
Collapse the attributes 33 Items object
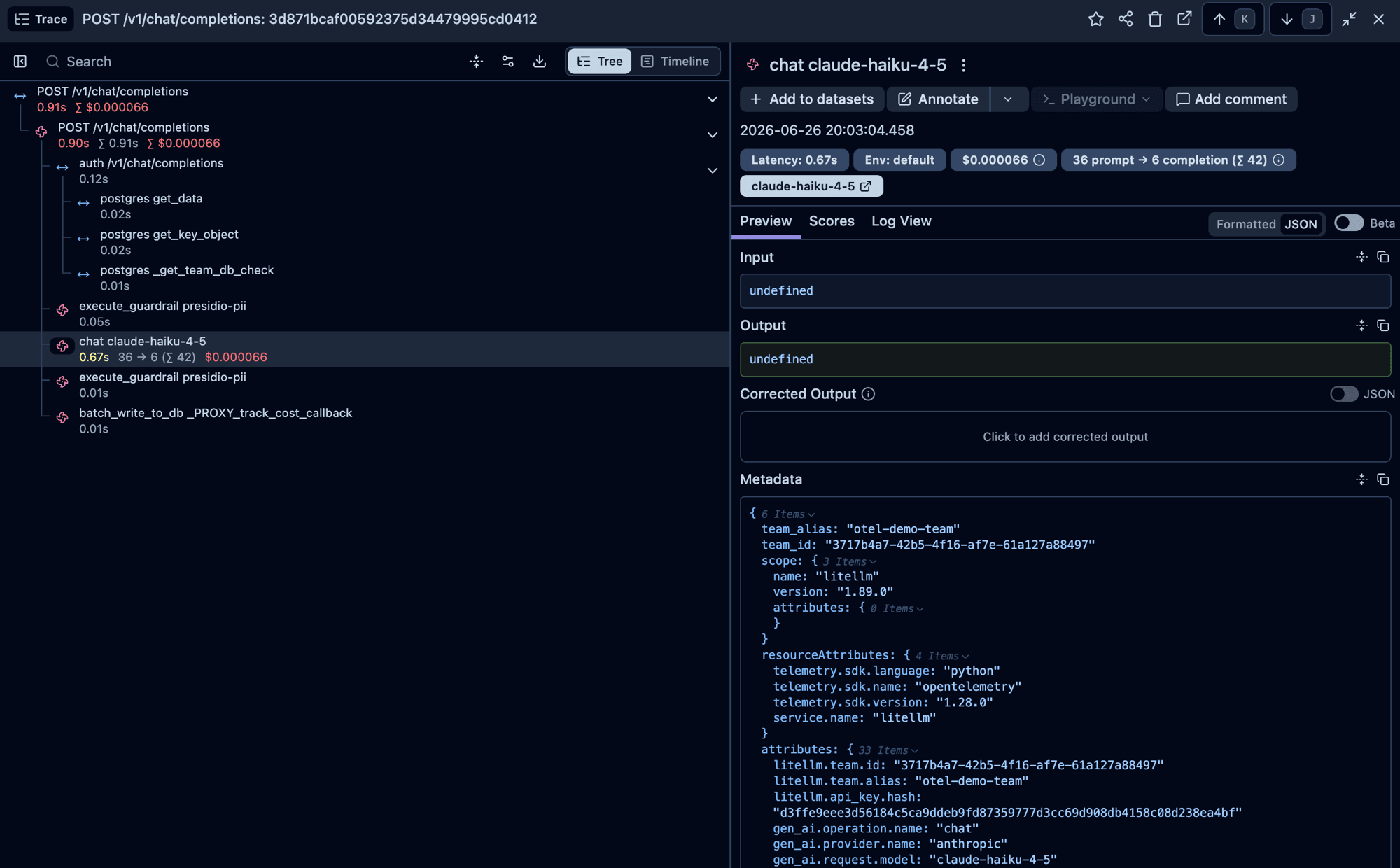click(x=888, y=750)
